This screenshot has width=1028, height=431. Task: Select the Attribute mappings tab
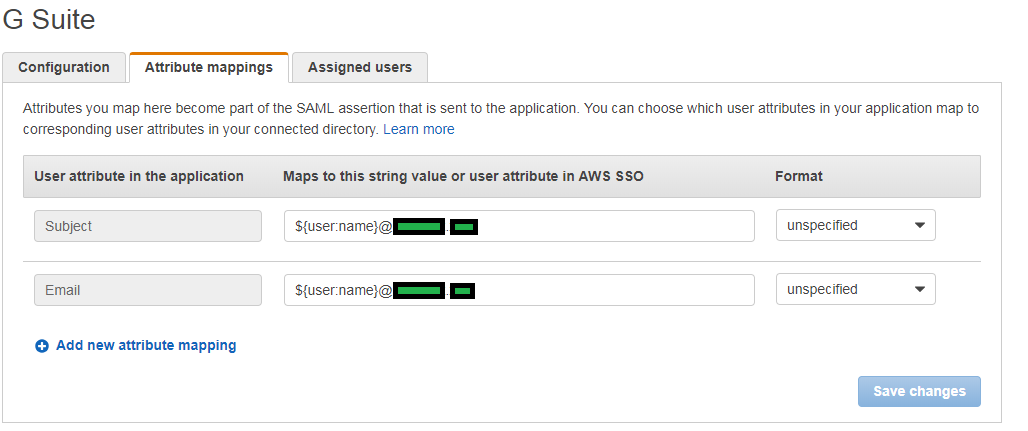(x=208, y=67)
